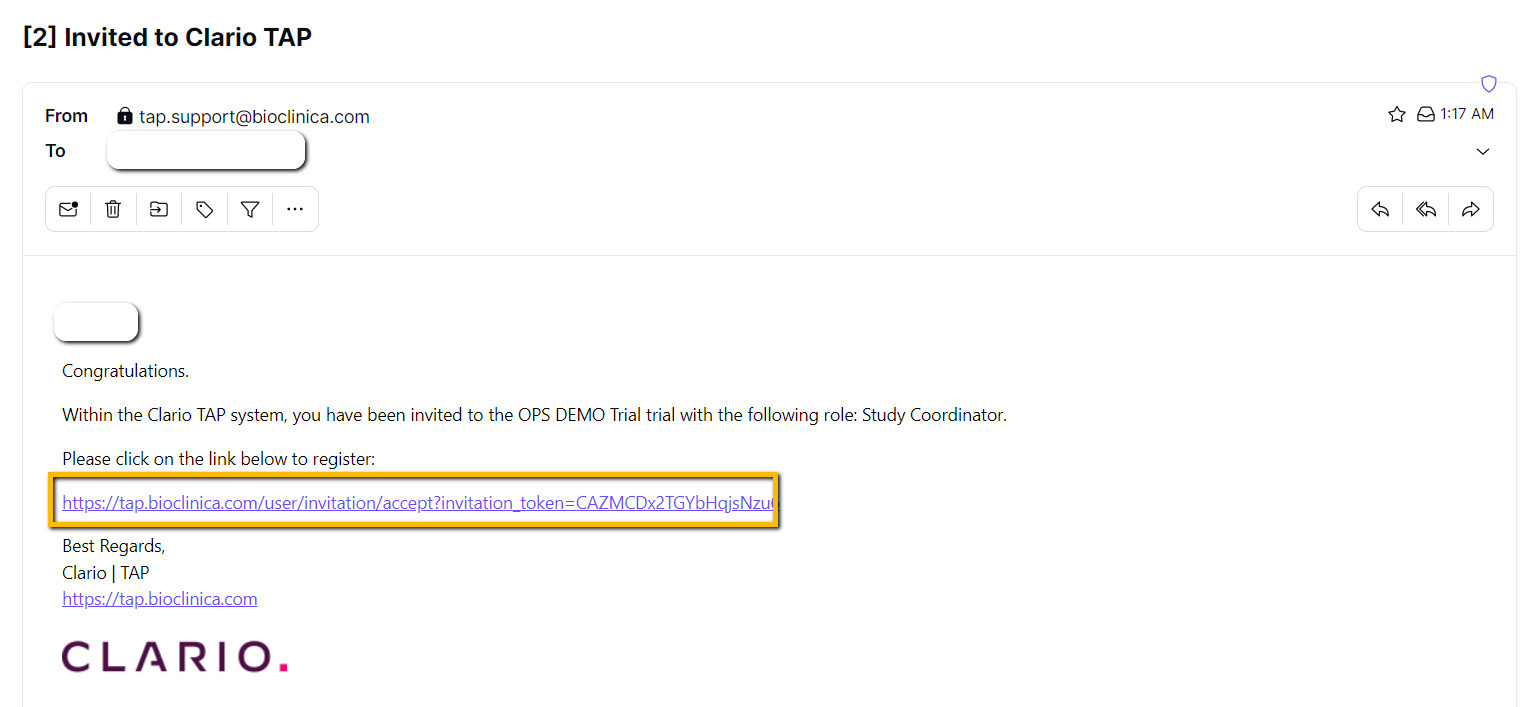1520x707 pixels.
Task: Click the subject Invited to Clario TAP
Action: coord(166,36)
